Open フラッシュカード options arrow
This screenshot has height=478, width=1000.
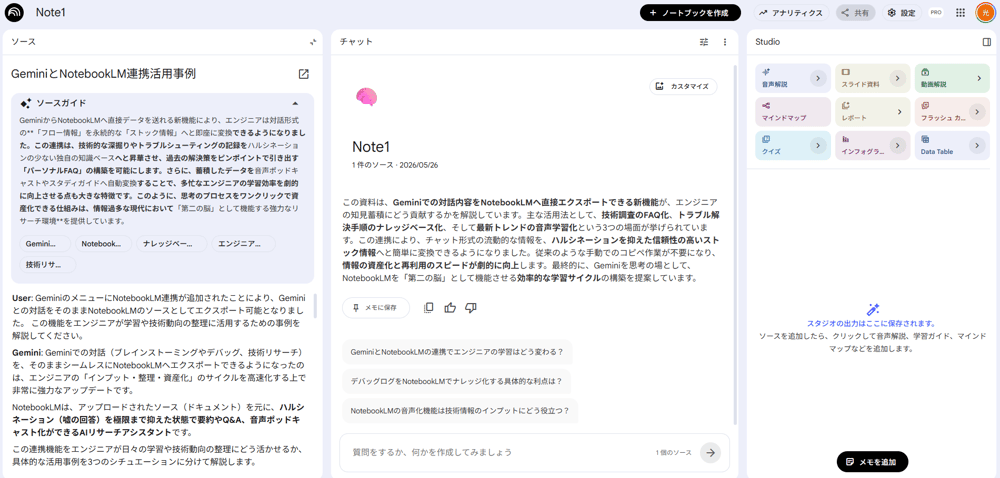tap(977, 112)
